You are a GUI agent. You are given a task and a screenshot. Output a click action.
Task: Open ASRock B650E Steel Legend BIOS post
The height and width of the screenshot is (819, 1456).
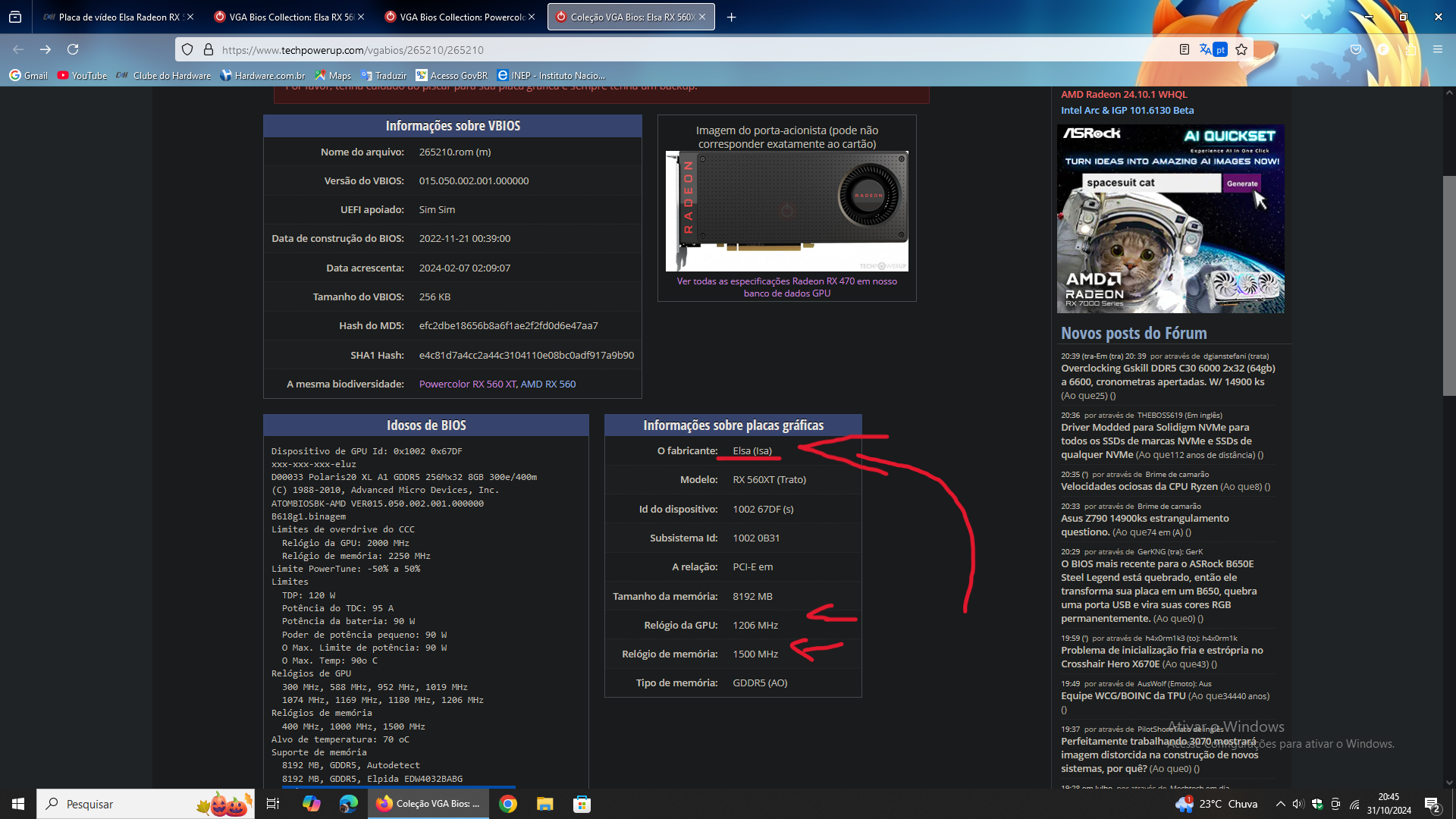pyautogui.click(x=1159, y=591)
